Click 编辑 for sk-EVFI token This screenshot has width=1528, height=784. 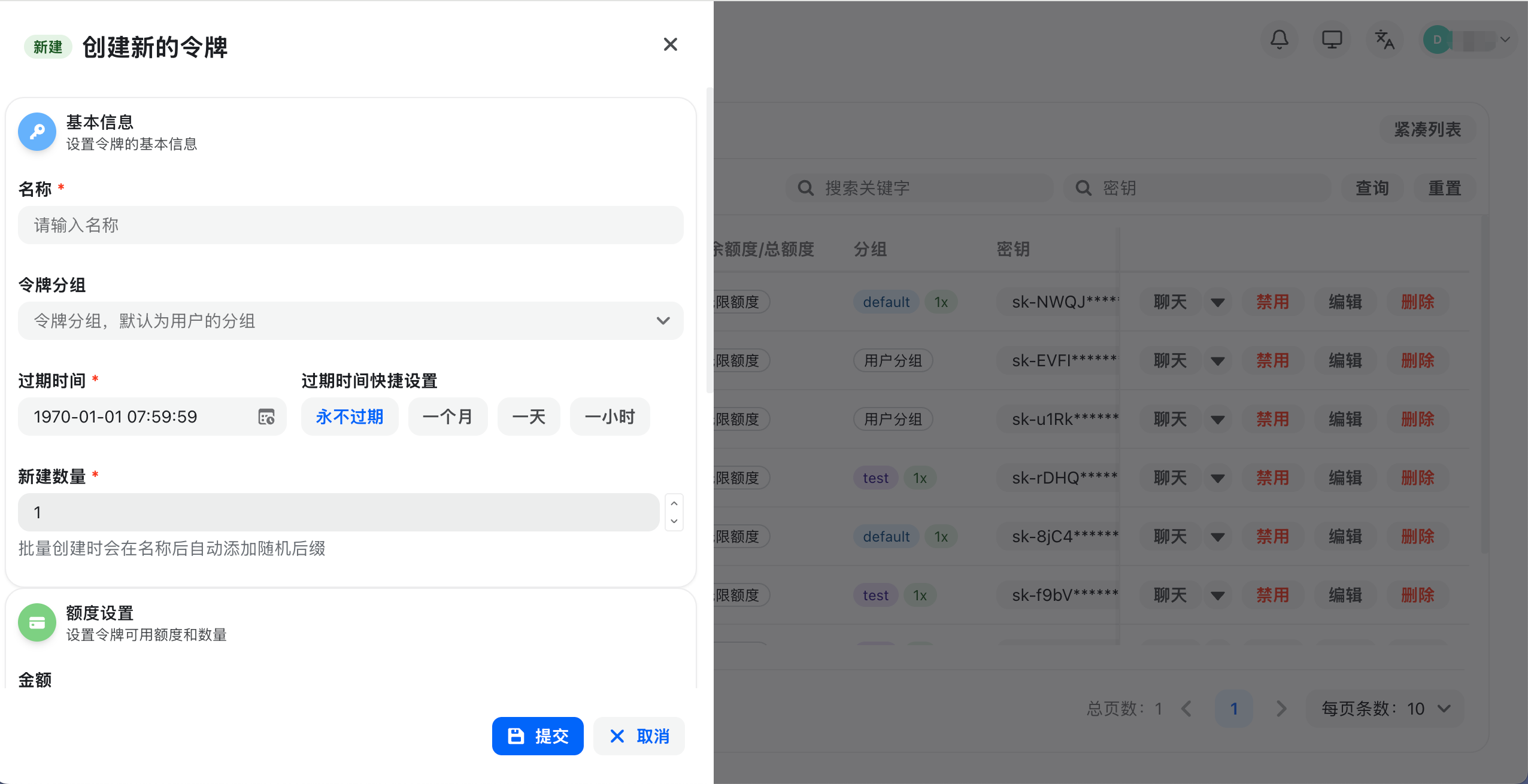point(1345,360)
